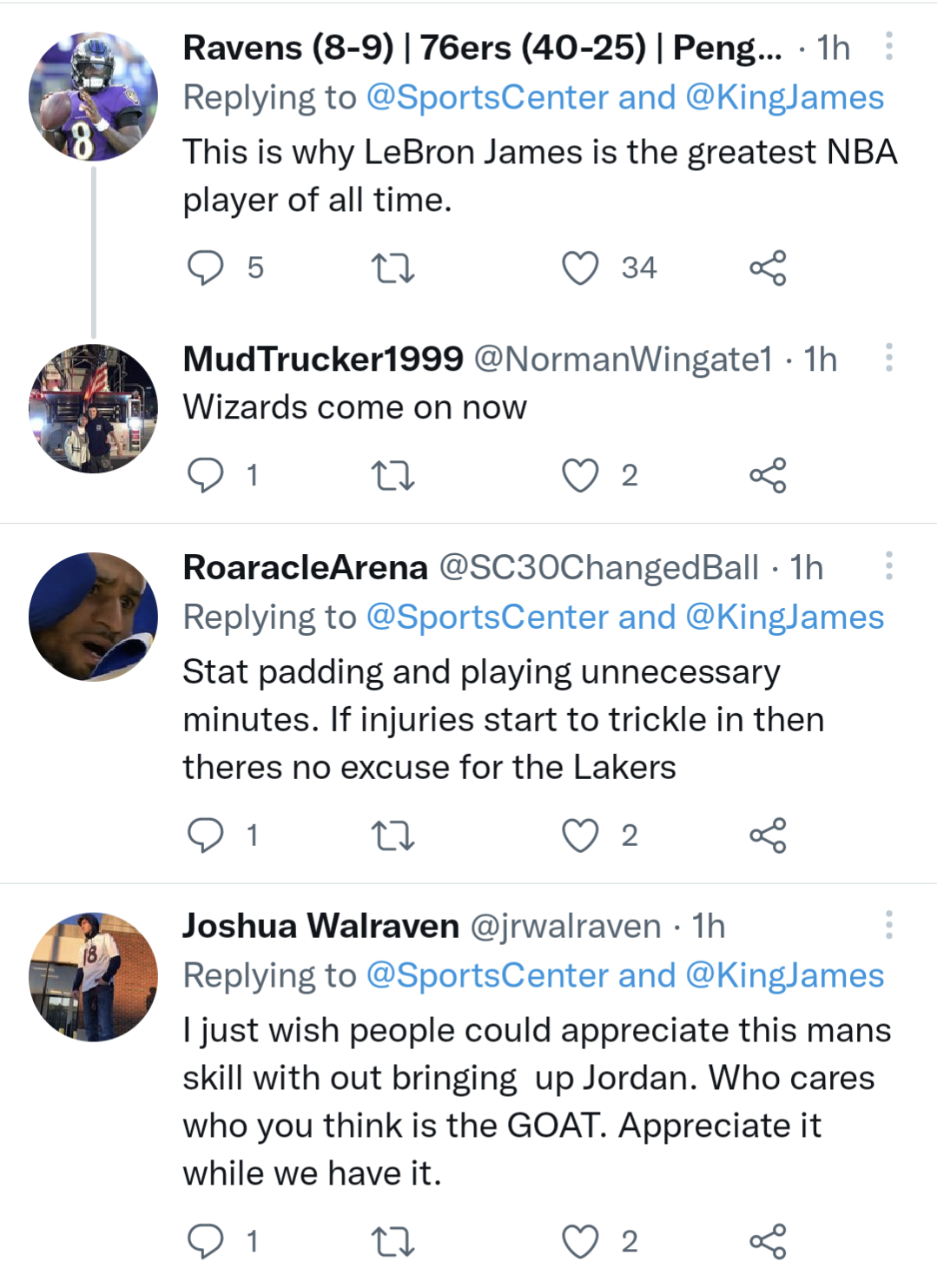Share MudTrucker1999's tweet
The width and height of the screenshot is (937, 1288).
[x=768, y=475]
